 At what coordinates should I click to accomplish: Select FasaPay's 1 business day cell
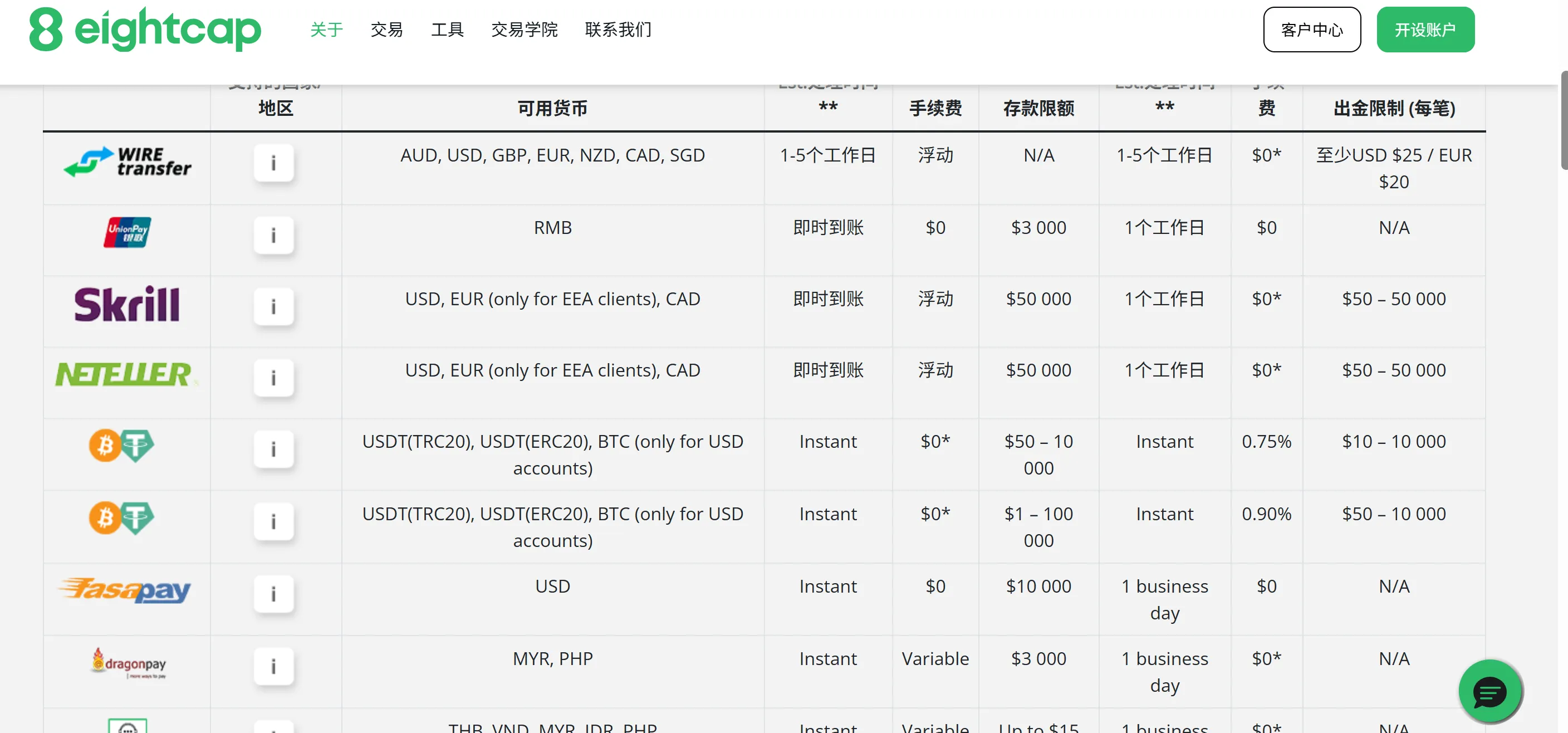(x=1164, y=600)
